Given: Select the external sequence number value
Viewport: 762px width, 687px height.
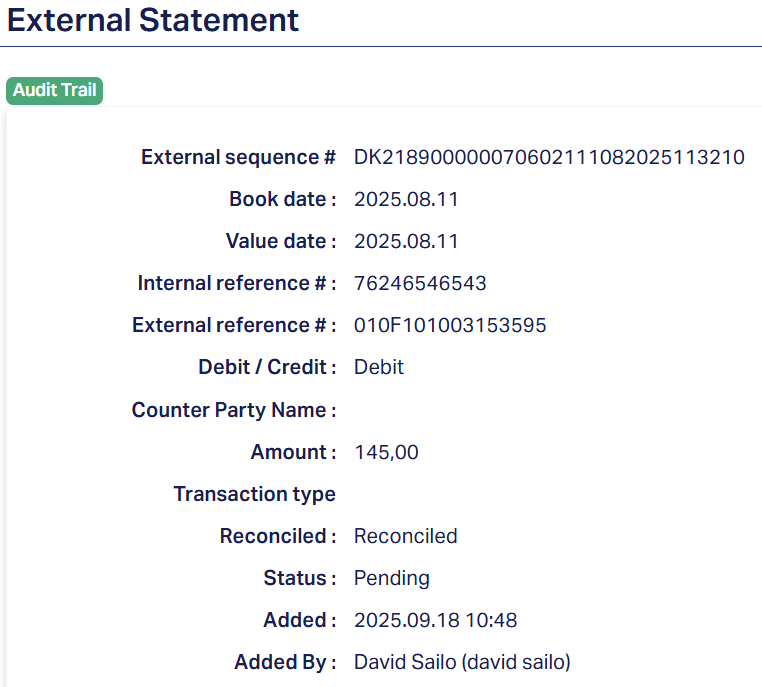Looking at the screenshot, I should pos(549,157).
